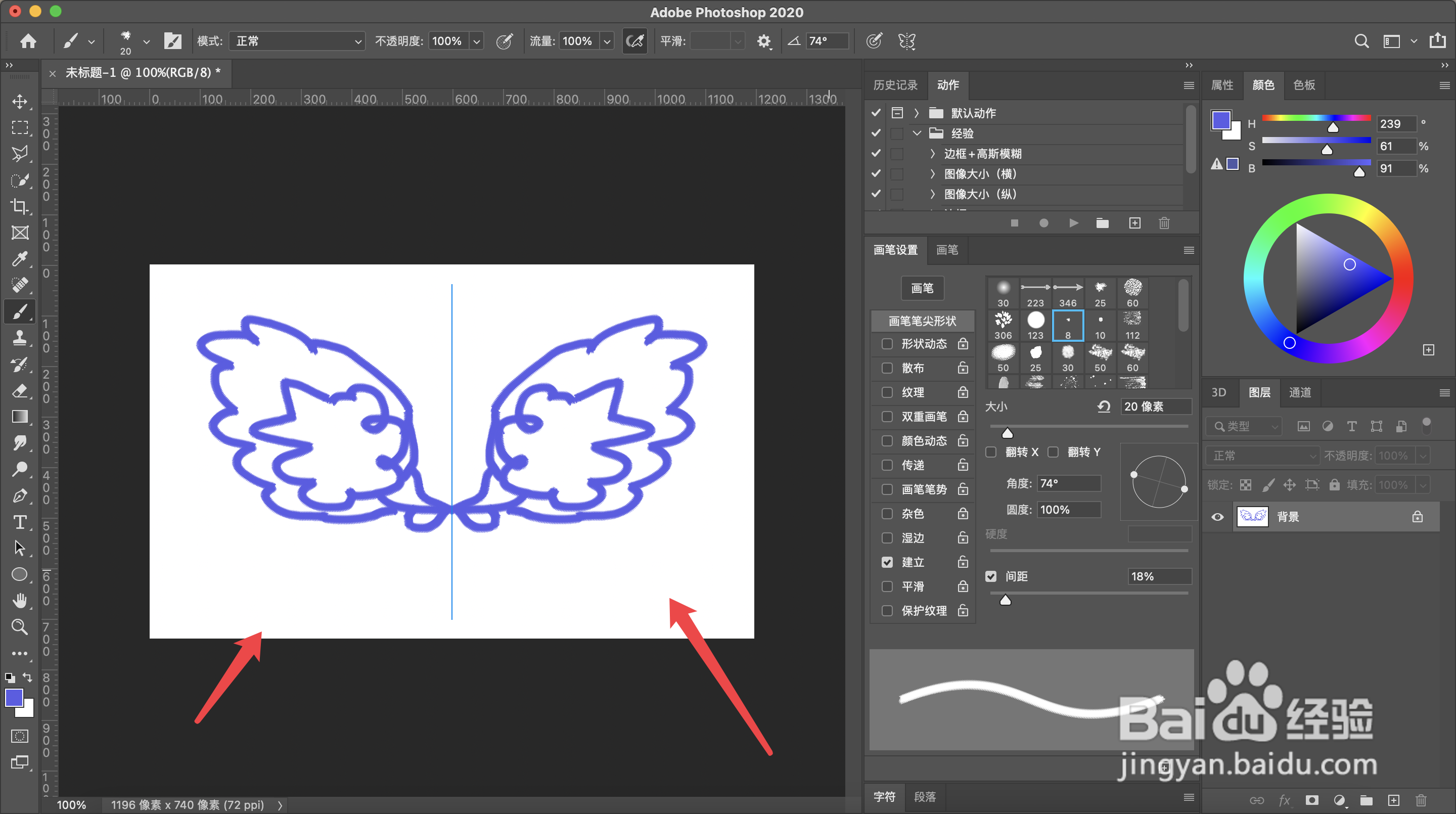Image resolution: width=1456 pixels, height=814 pixels.
Task: Click the 角度 angle input field
Action: tap(1069, 483)
